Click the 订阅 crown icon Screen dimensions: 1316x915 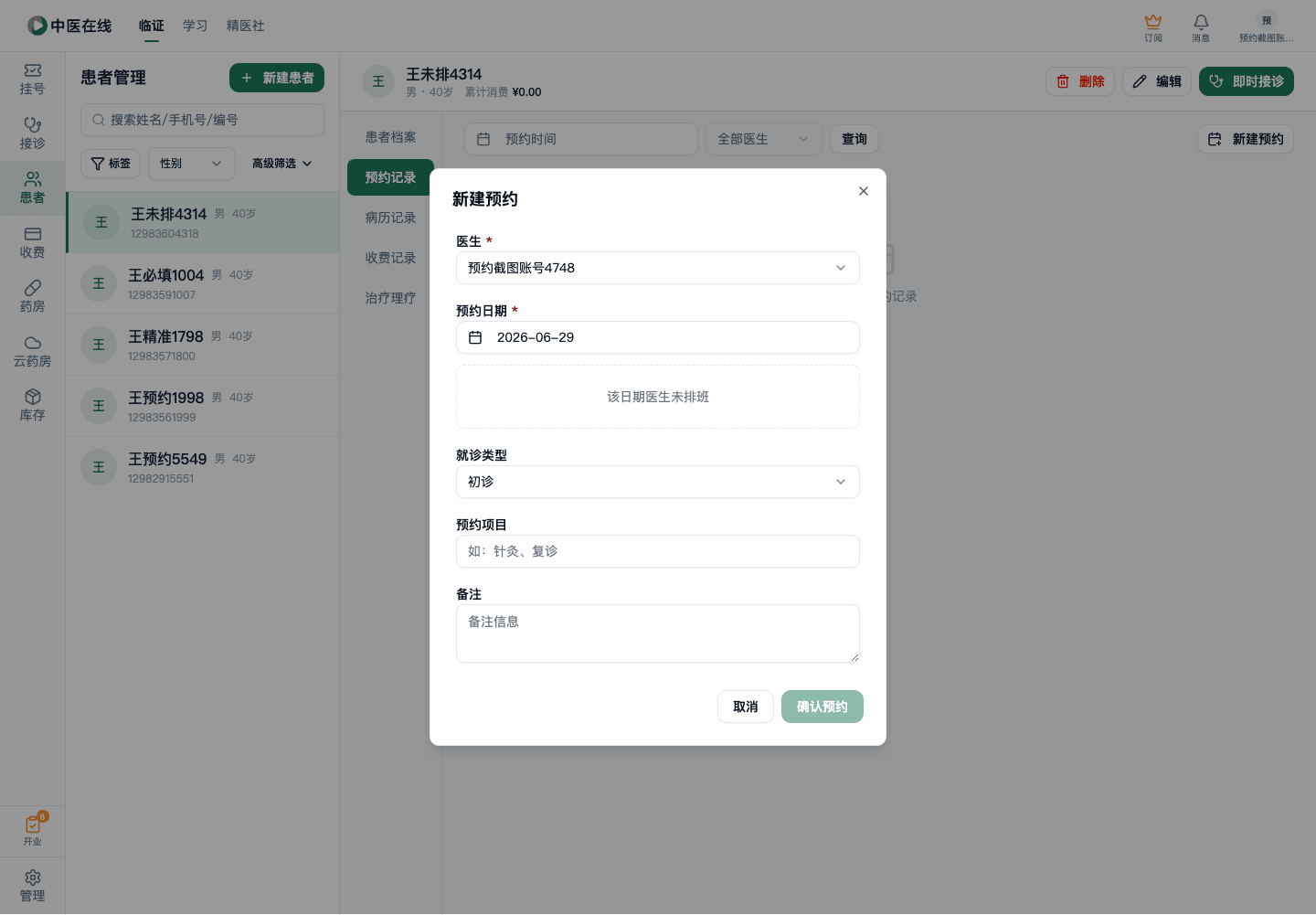[1153, 27]
